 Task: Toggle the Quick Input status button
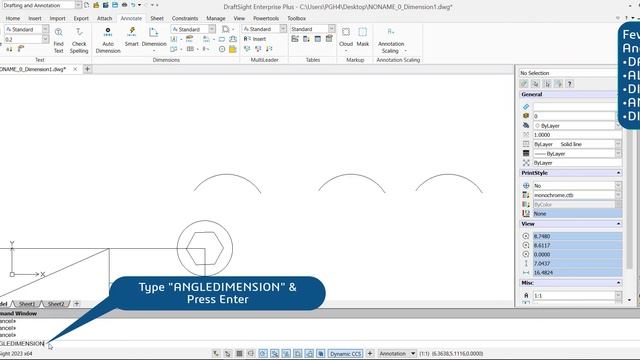click(309, 353)
